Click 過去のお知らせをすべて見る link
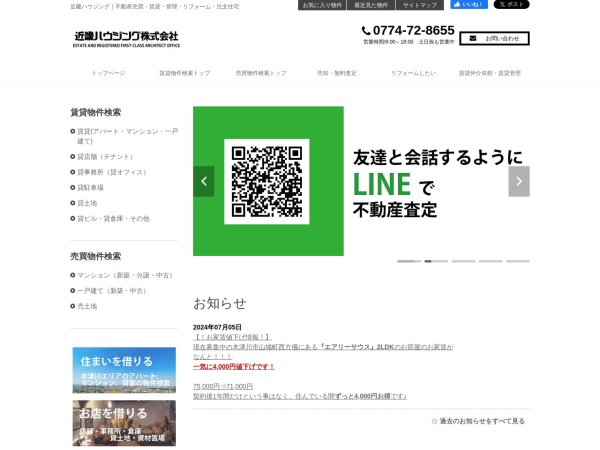This screenshot has height=450, width=600. 482,421
